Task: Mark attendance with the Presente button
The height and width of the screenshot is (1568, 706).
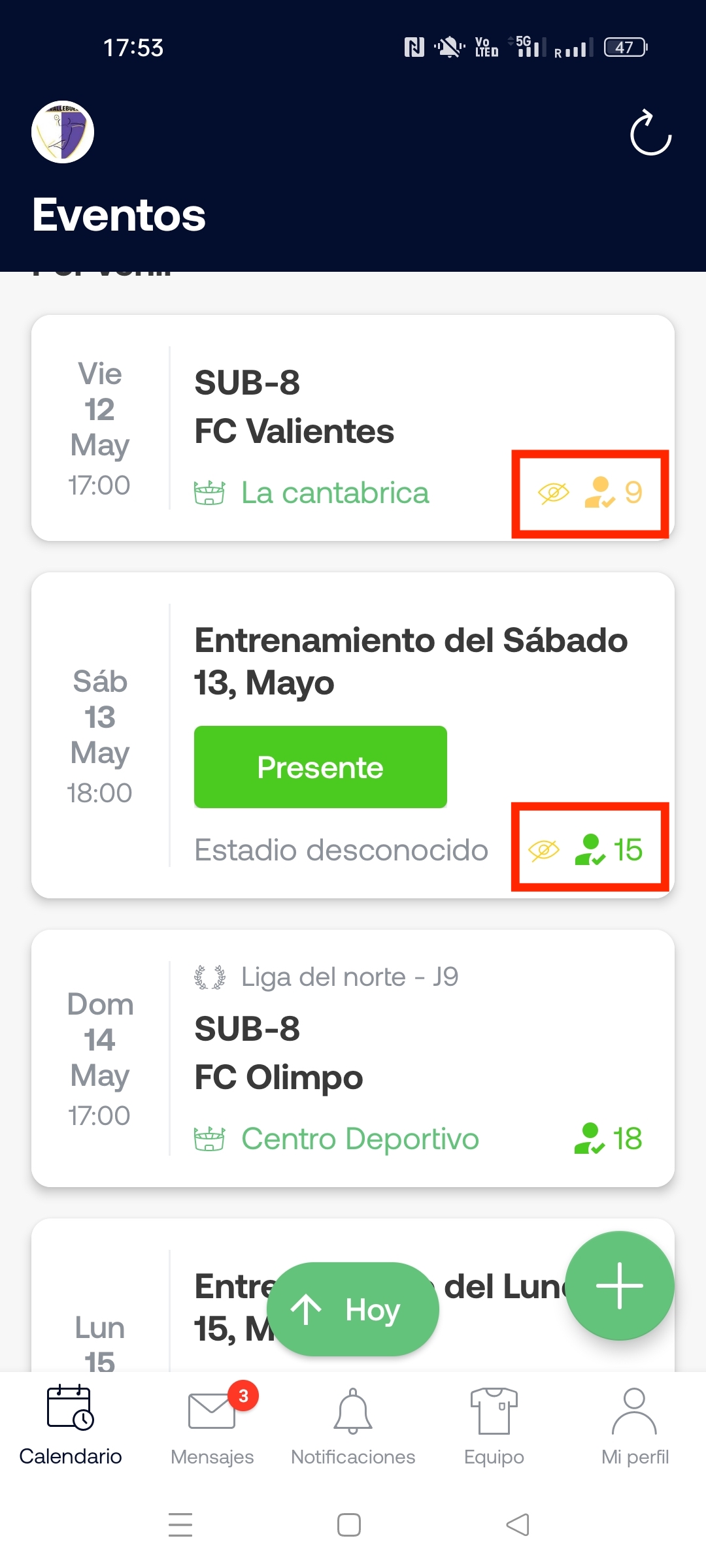Action: [x=320, y=767]
